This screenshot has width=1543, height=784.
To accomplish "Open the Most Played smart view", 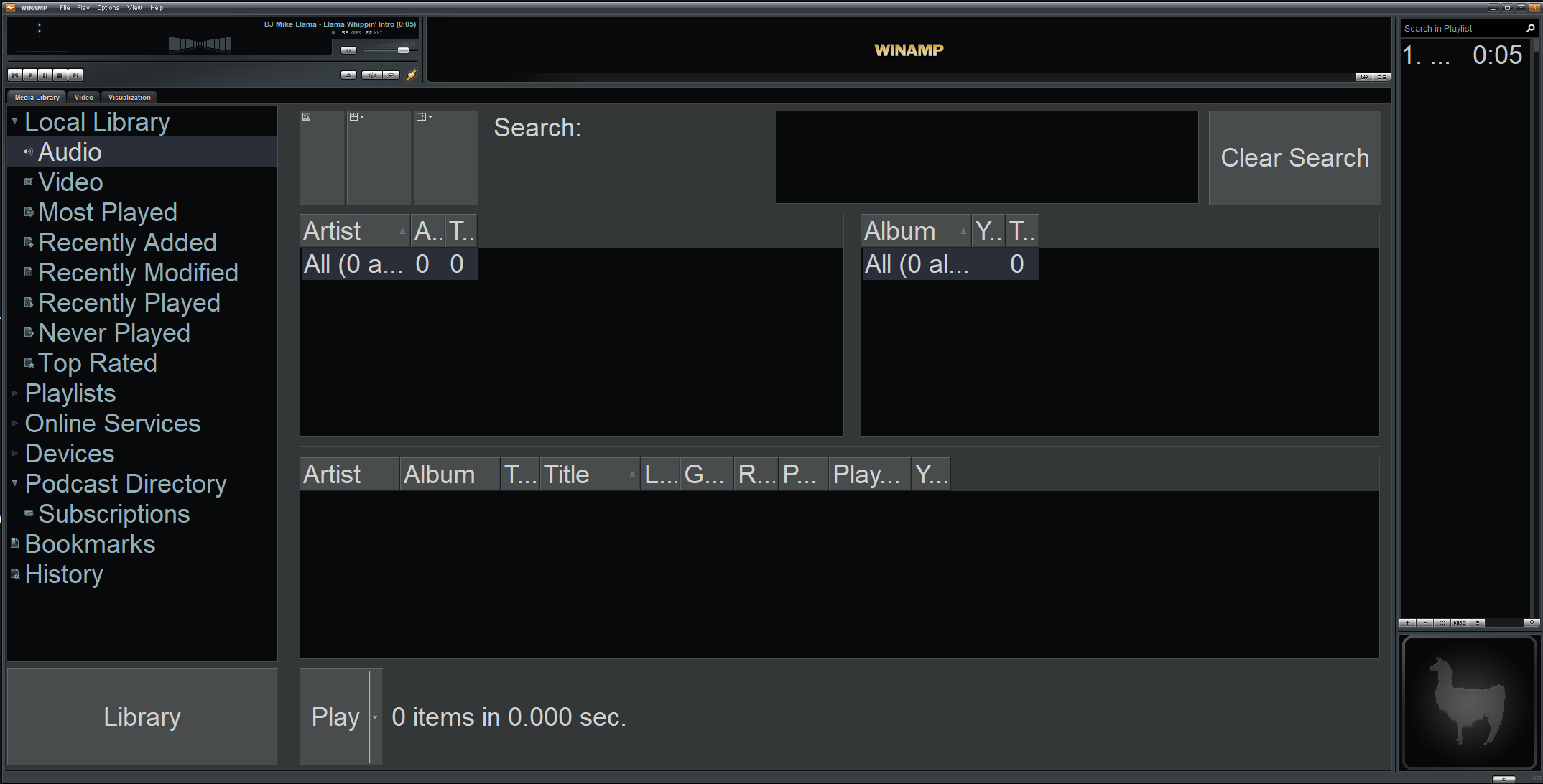I will (108, 213).
